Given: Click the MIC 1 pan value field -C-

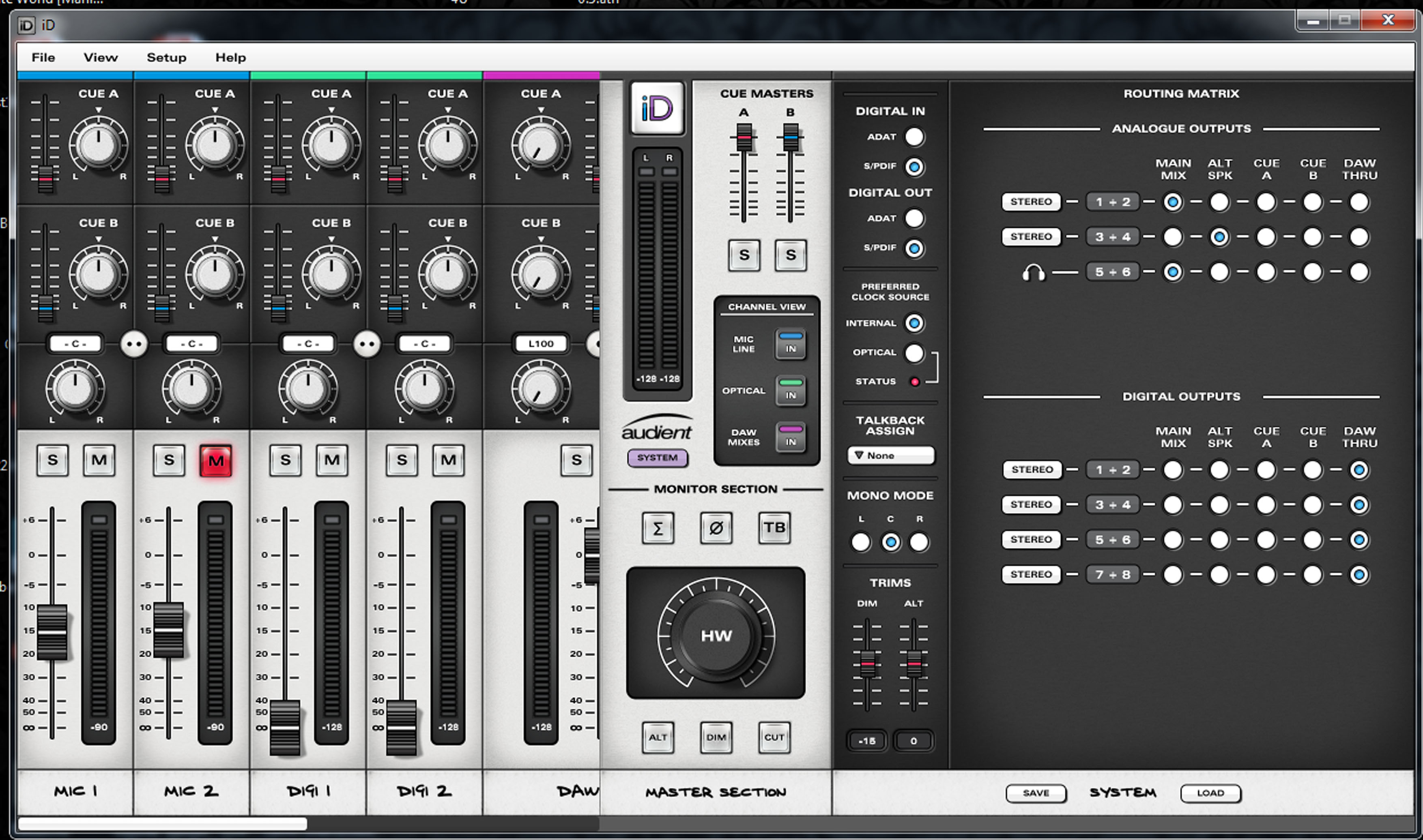Looking at the screenshot, I should pos(75,344).
